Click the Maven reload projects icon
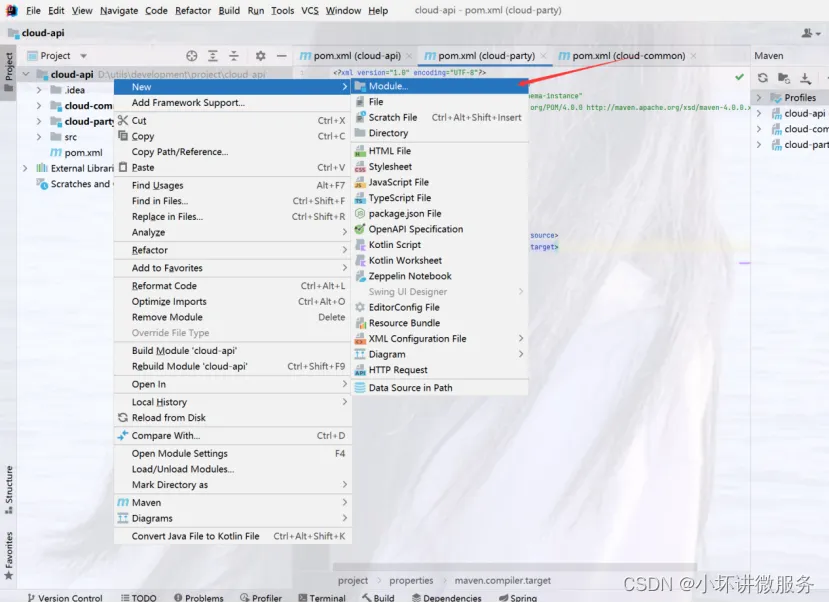This screenshot has height=603, width=829. coord(762,78)
